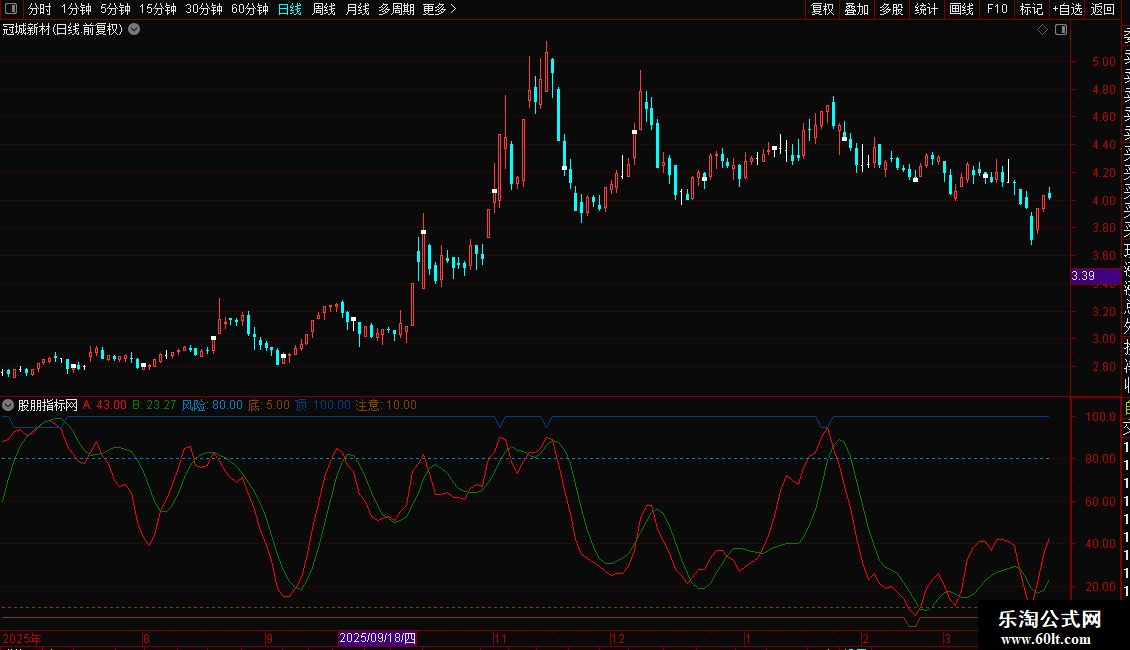Click the 4.00 price axis label
1130x650 pixels.
1104,201
